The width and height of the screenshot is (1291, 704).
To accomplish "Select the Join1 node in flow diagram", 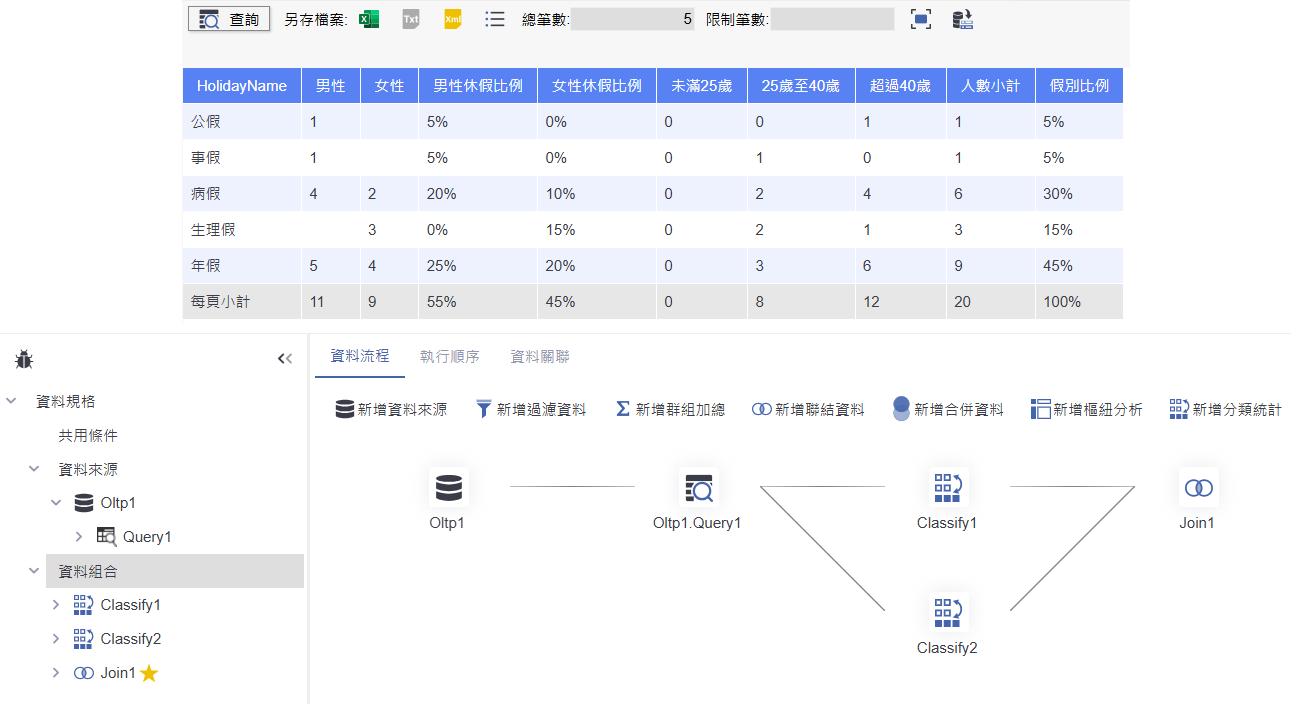I will click(1197, 488).
